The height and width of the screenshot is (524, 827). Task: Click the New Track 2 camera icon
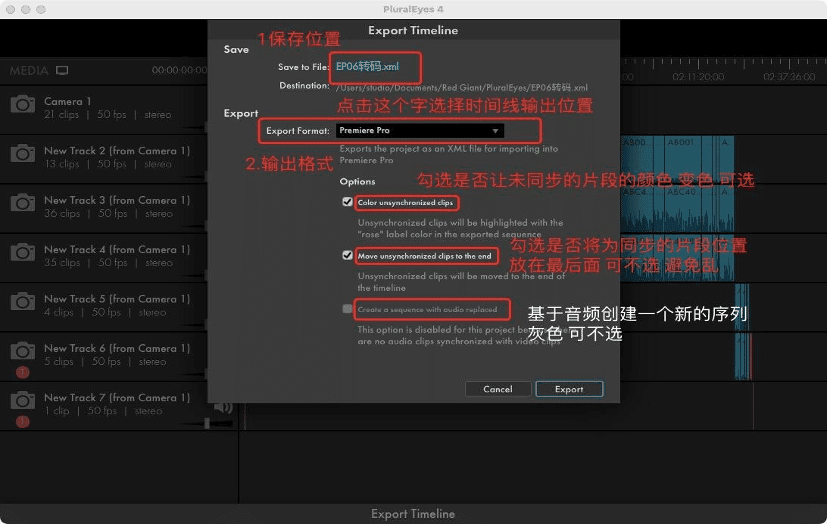pyautogui.click(x=22, y=153)
